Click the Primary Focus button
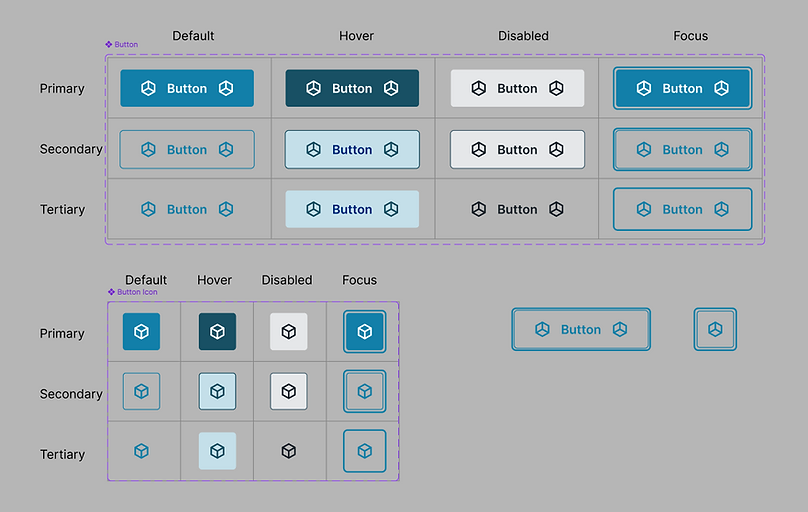Viewport: 808px width, 512px height. 682,88
